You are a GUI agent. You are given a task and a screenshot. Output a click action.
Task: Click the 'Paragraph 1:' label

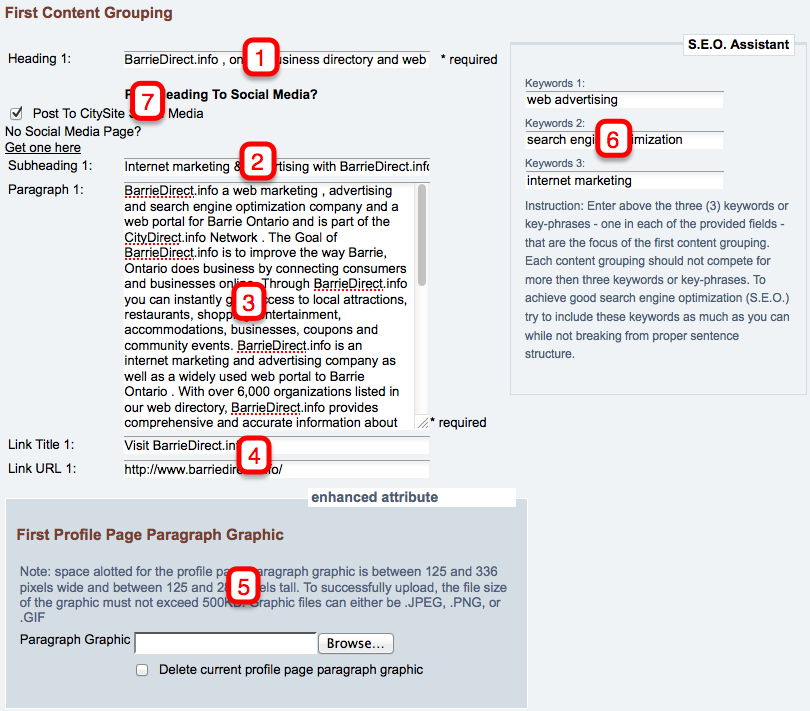(45, 190)
